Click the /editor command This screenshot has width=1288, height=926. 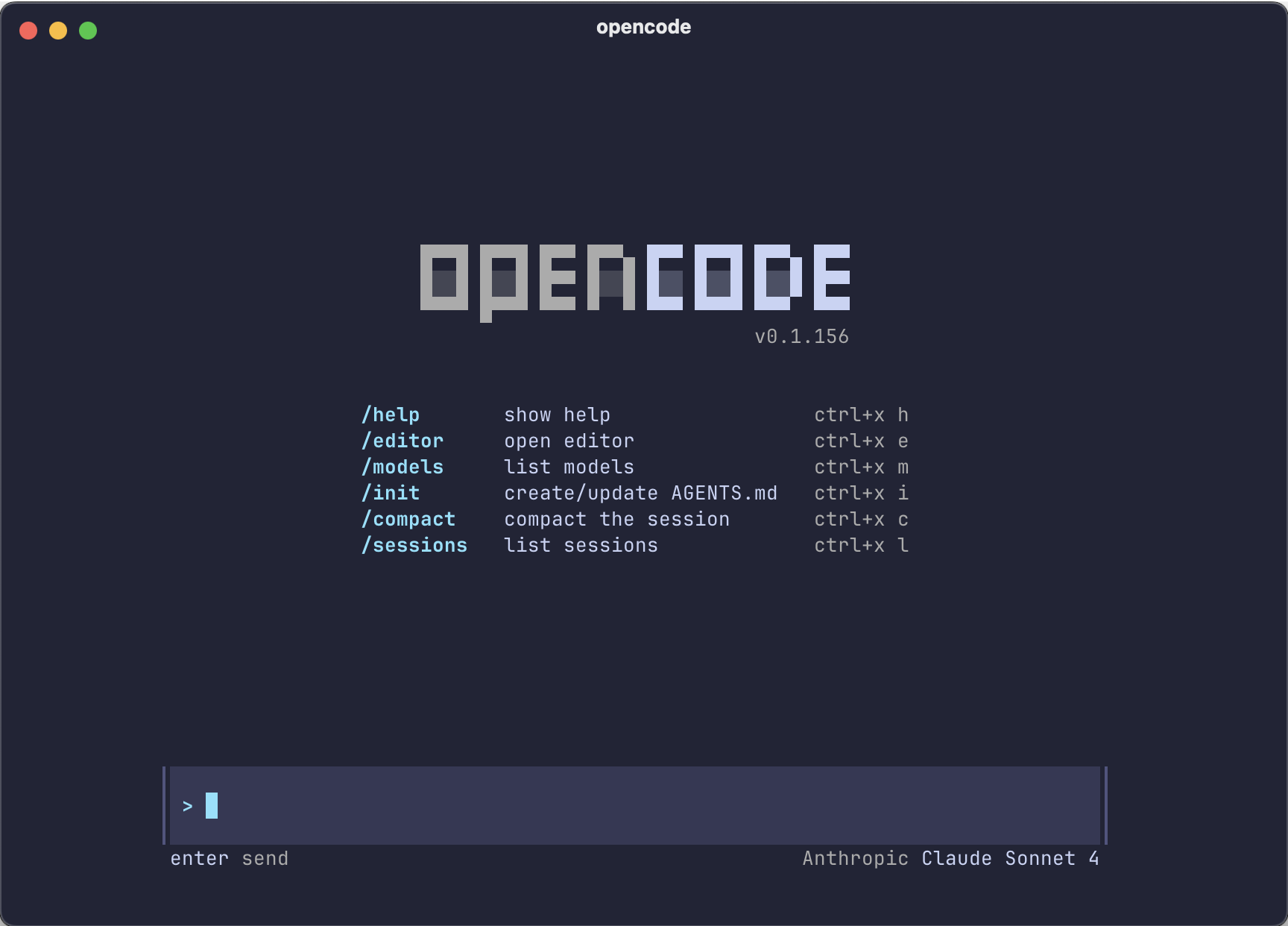(x=402, y=441)
